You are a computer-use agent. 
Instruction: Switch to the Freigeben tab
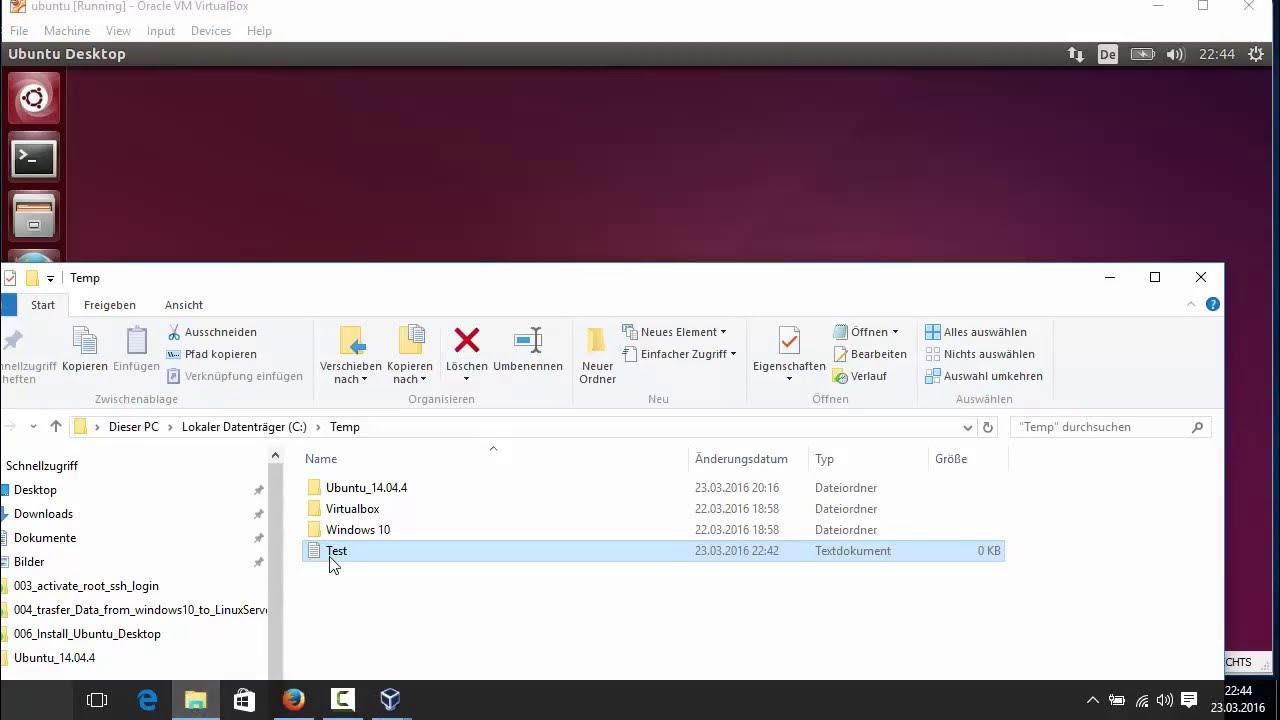[x=110, y=305]
